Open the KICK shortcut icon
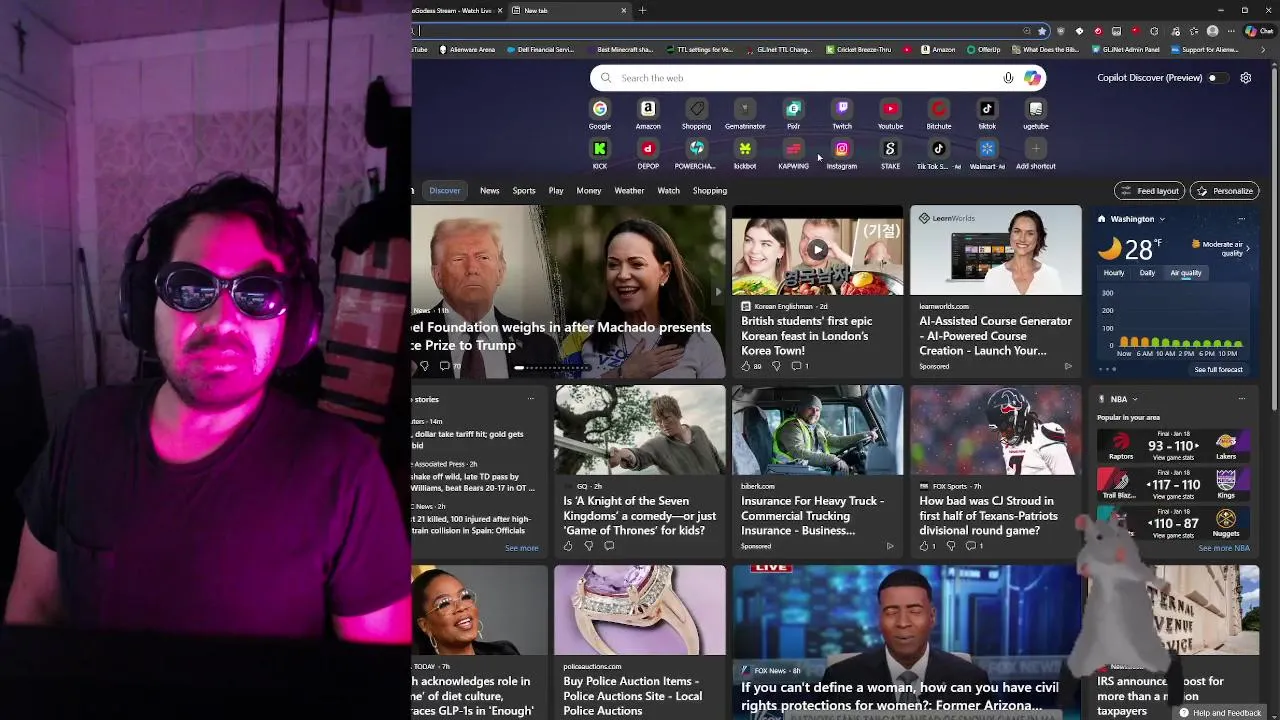Viewport: 1280px width, 720px height. (600, 148)
